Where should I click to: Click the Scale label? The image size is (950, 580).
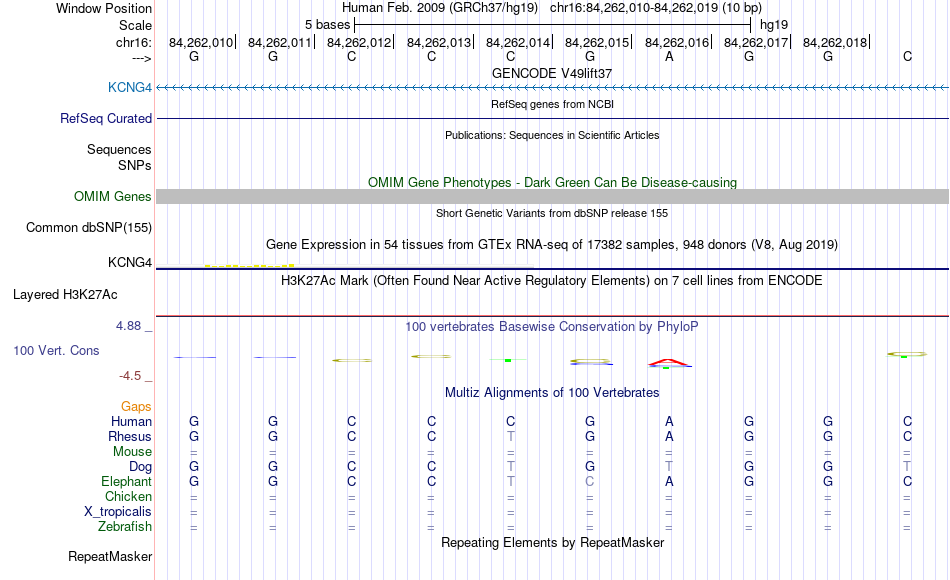(135, 25)
